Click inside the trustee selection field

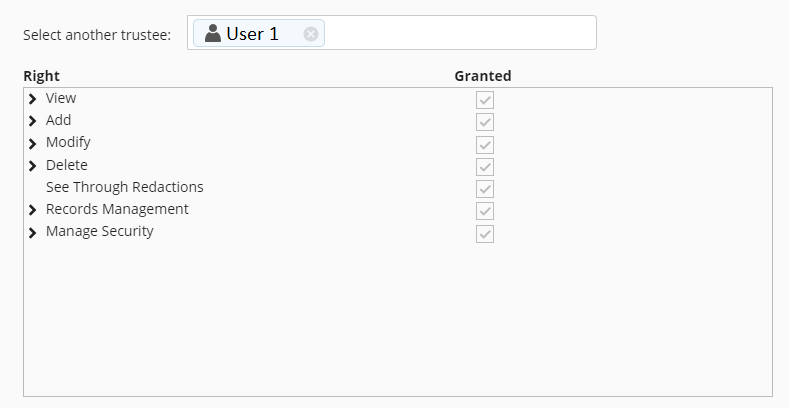click(460, 33)
